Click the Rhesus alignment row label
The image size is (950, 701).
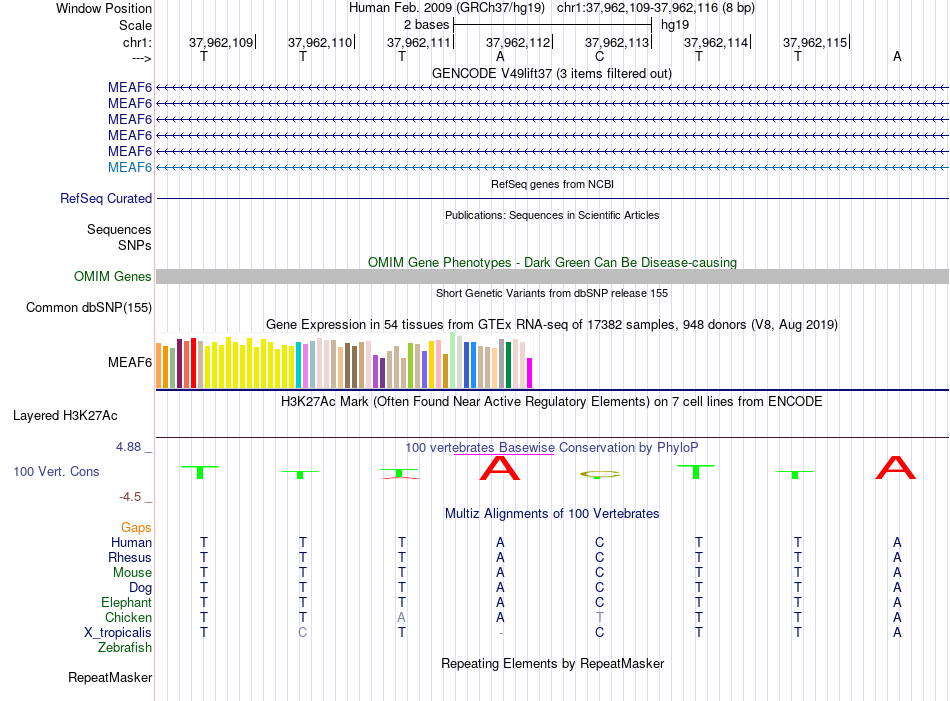coord(130,557)
